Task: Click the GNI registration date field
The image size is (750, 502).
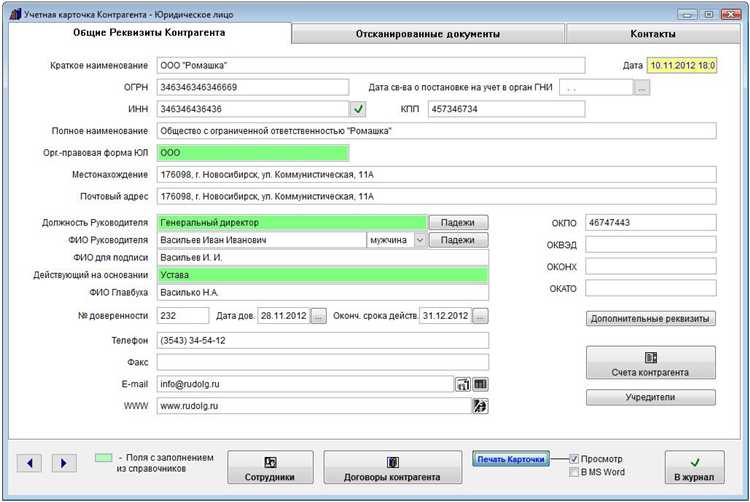Action: [x=596, y=87]
